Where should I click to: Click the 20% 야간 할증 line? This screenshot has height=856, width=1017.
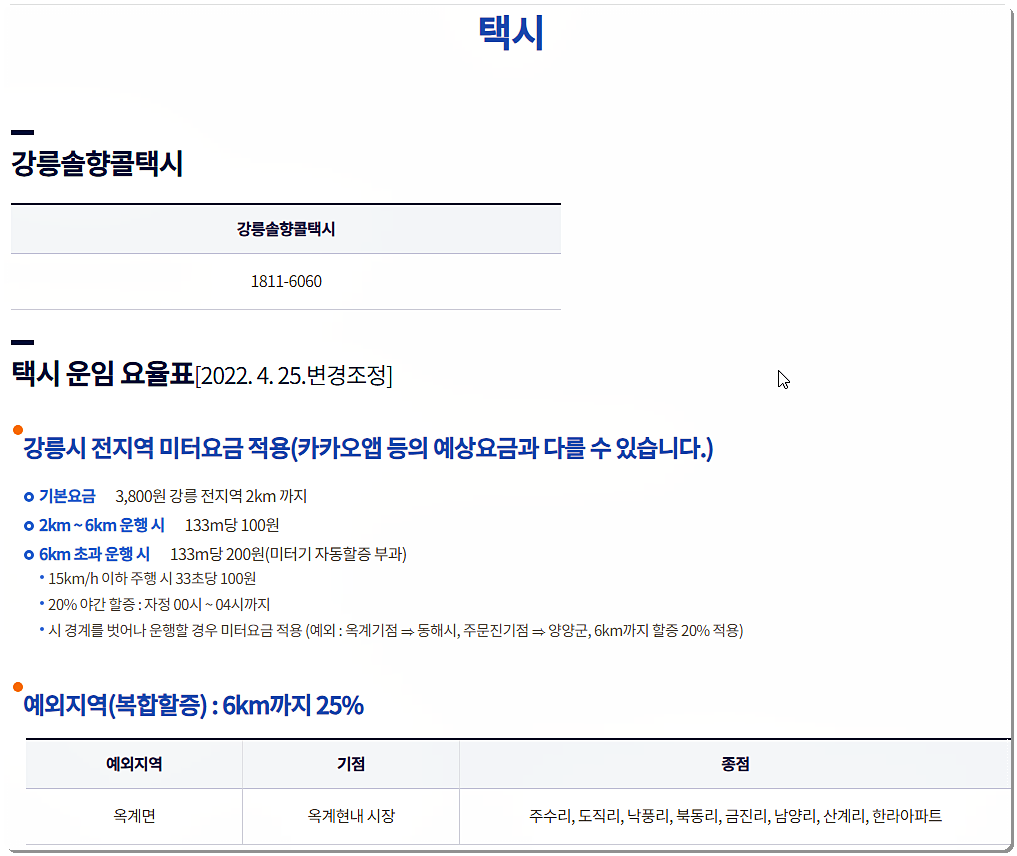159,604
